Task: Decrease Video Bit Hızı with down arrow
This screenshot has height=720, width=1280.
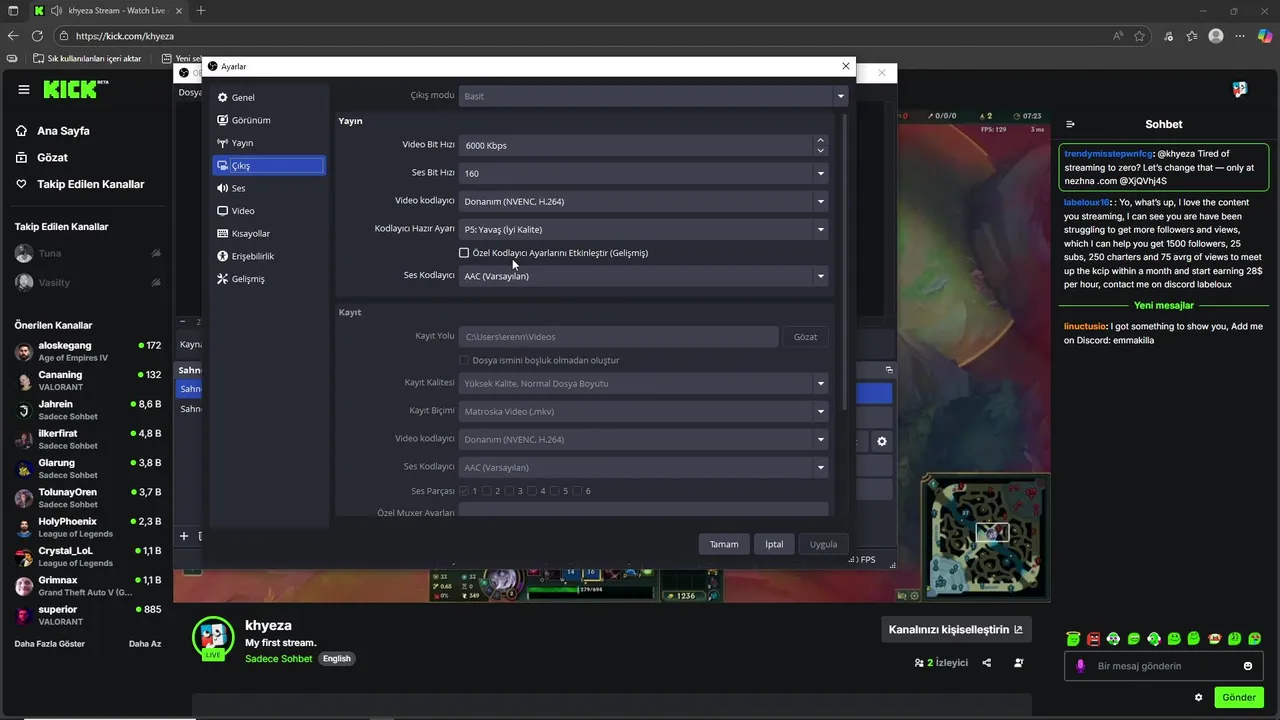Action: 820,150
